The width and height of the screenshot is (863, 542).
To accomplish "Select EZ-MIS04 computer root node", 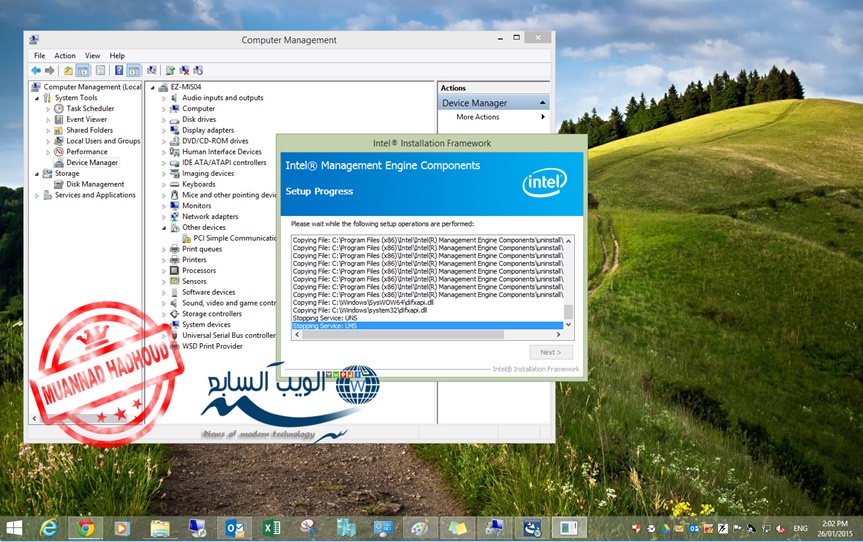I will click(x=186, y=87).
